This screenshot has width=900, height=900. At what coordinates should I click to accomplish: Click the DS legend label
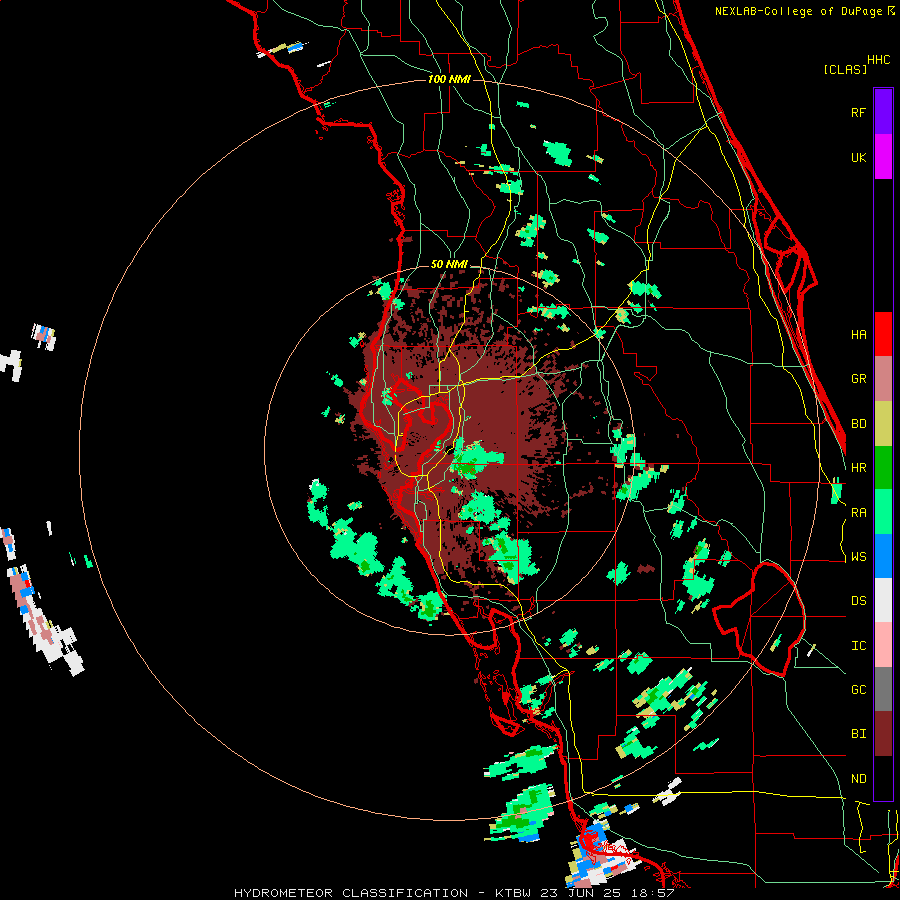pos(859,601)
